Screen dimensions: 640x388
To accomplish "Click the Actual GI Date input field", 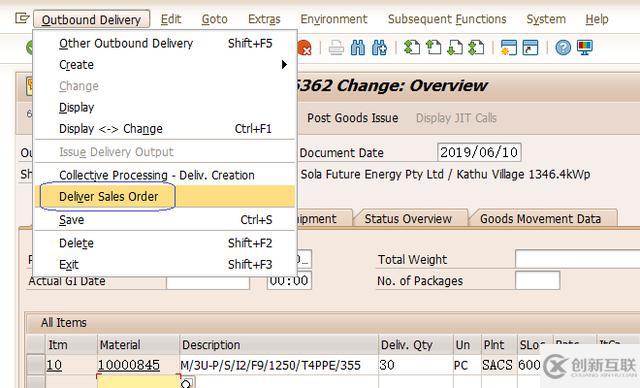I will (x=208, y=283).
